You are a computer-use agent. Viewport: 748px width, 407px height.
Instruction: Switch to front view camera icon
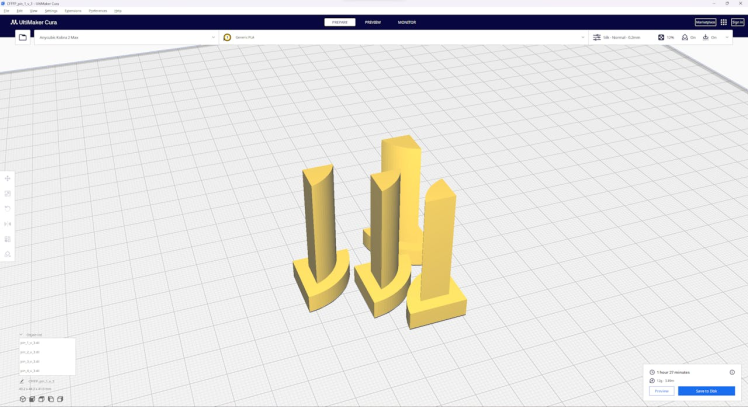coord(32,399)
